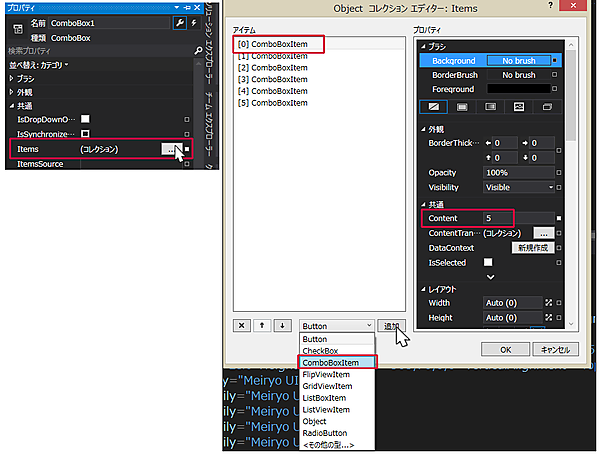600x455 pixels.
Task: Click the OK button
Action: pos(505,350)
